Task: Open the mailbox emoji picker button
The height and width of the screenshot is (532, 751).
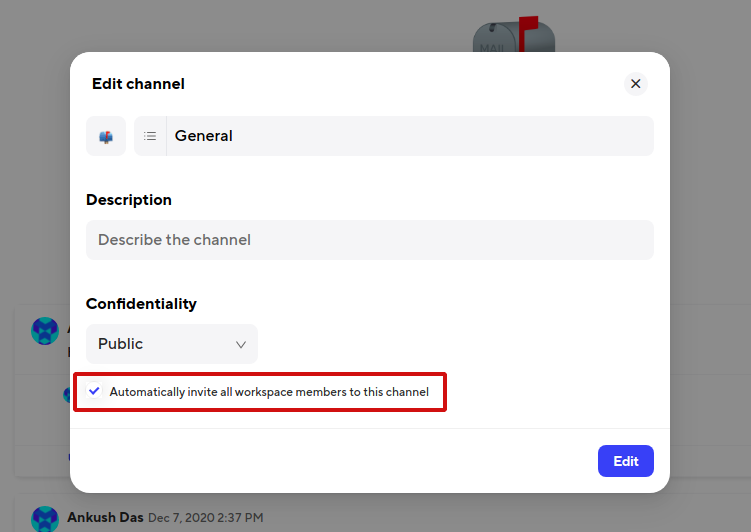Action: (106, 136)
